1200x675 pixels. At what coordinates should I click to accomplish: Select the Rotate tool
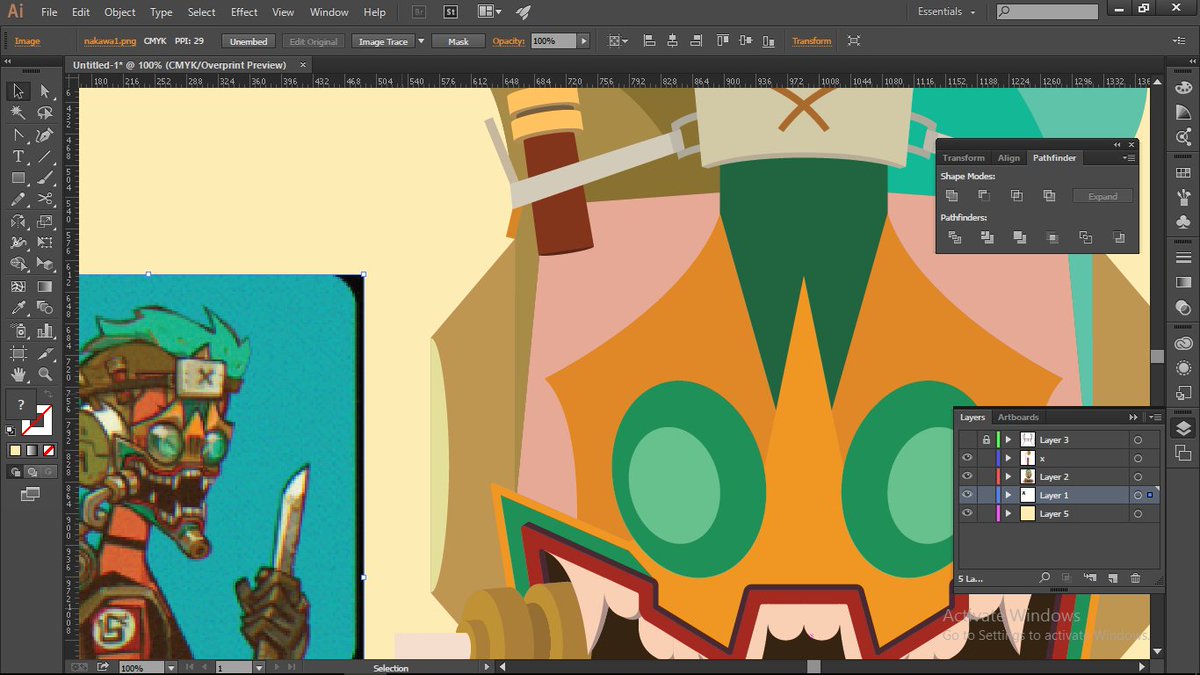(18, 222)
